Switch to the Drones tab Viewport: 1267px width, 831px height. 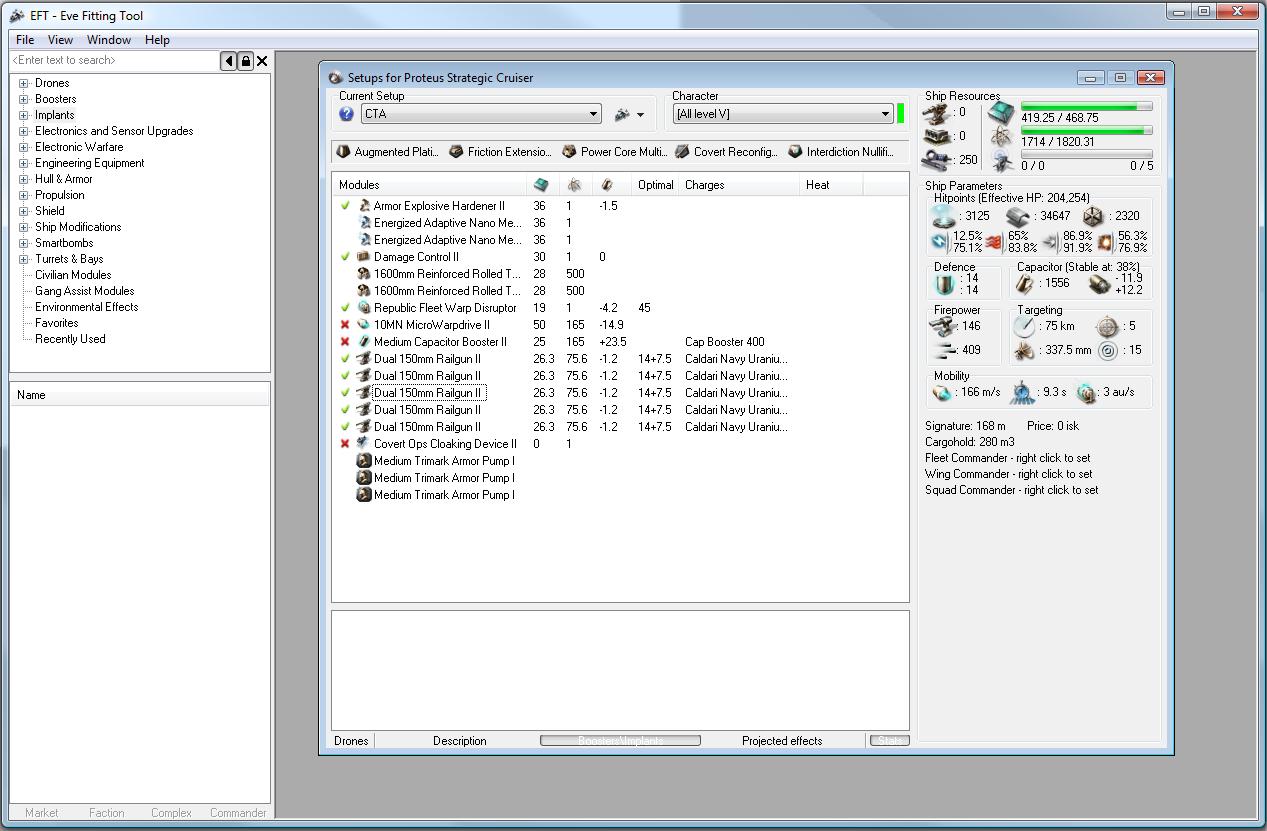coord(351,741)
